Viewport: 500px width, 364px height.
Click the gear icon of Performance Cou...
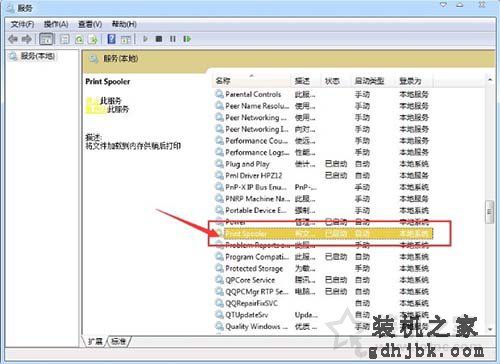click(x=219, y=141)
